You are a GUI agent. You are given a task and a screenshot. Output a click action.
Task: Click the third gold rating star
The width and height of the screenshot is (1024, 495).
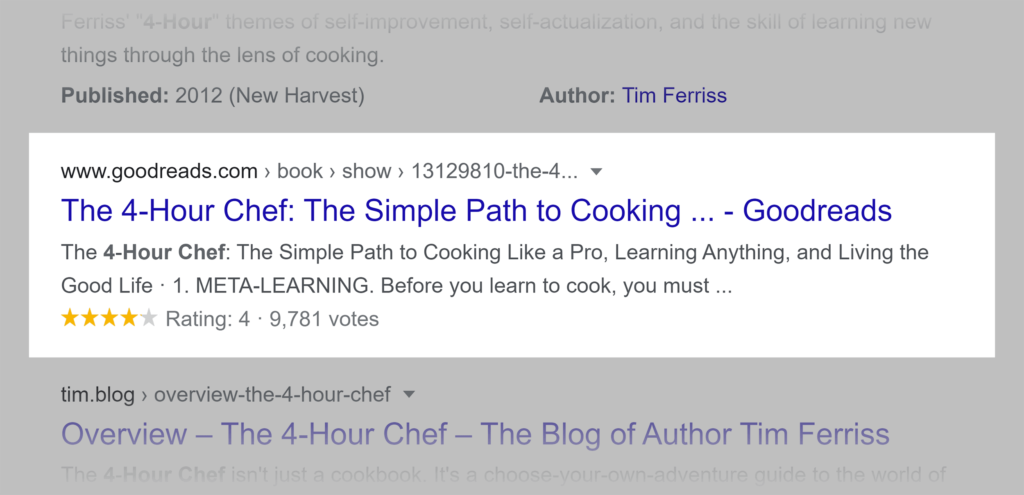[x=110, y=319]
